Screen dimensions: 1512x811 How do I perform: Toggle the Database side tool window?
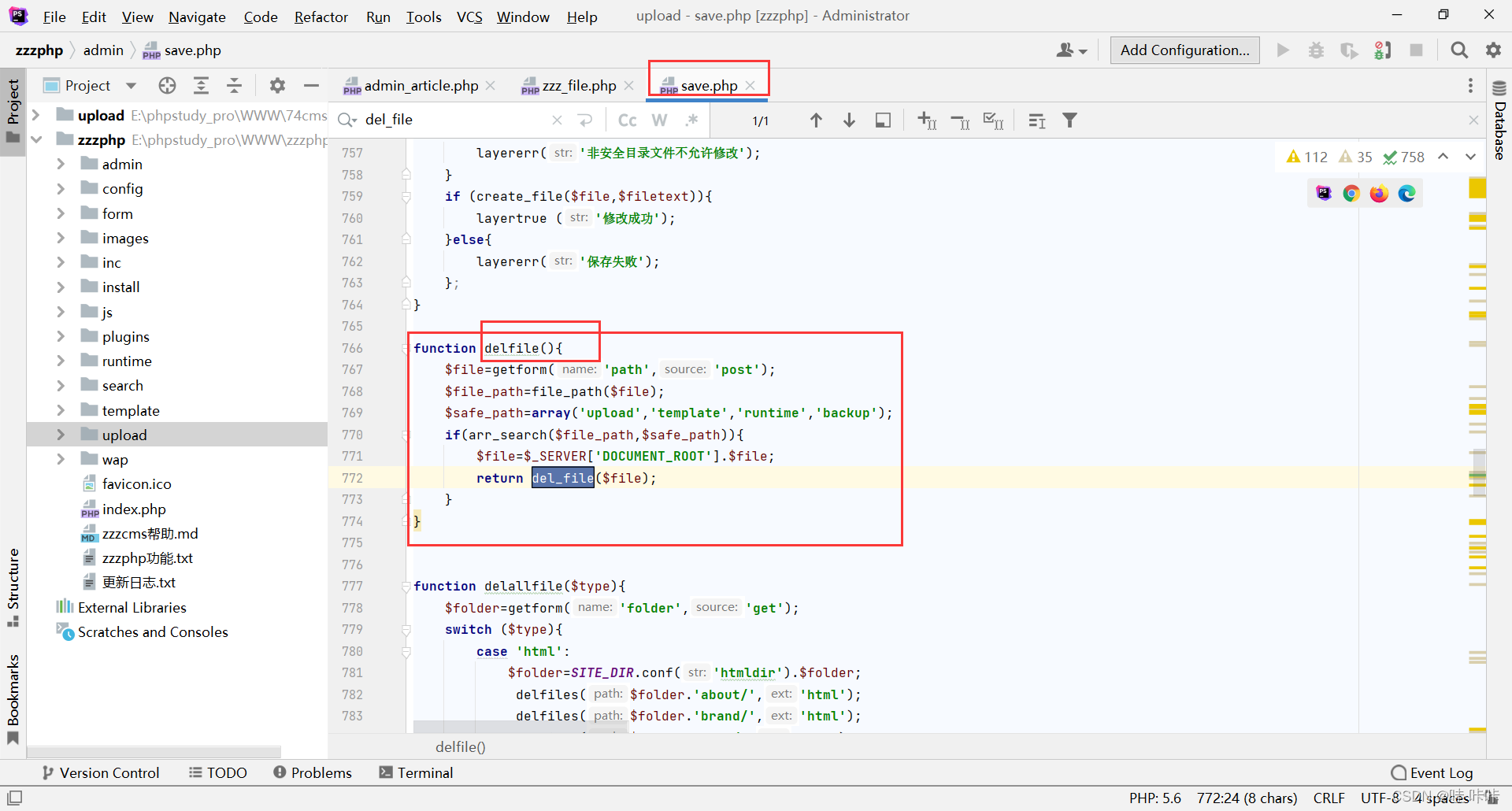pyautogui.click(x=1499, y=120)
